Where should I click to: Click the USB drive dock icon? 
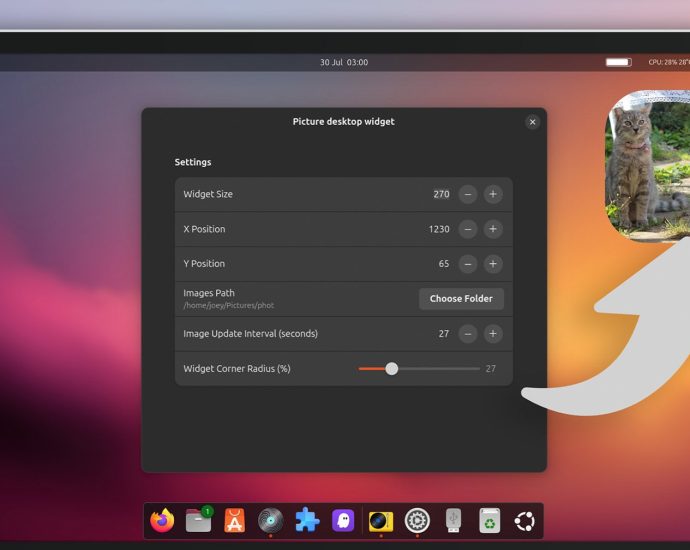click(453, 521)
